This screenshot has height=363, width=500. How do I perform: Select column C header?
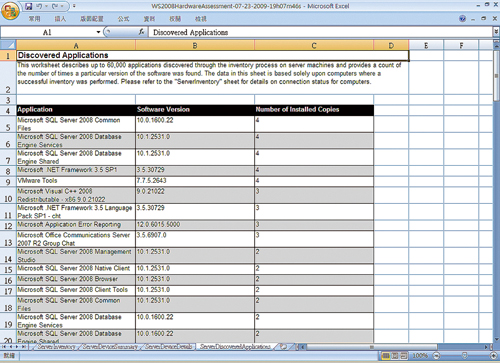[314, 45]
